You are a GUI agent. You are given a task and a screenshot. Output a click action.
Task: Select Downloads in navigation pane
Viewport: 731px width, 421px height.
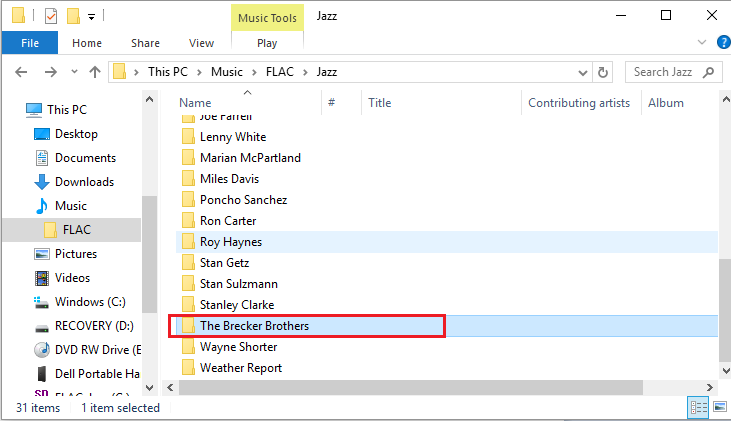[84, 182]
